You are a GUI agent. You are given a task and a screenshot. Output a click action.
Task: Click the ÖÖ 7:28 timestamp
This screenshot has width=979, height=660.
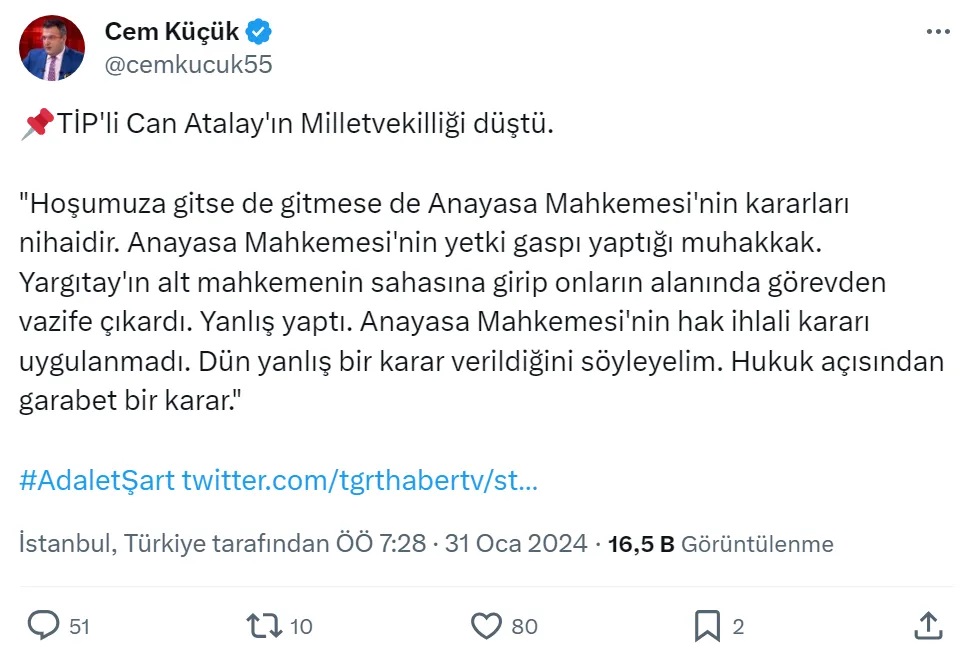381,543
